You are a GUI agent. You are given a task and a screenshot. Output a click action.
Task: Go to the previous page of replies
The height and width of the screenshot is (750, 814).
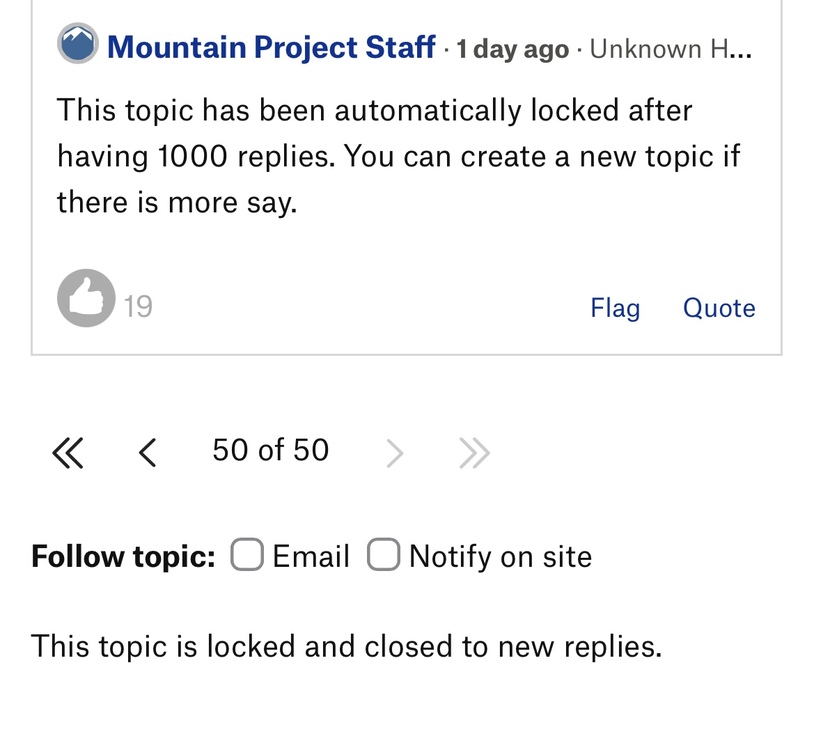[x=147, y=454]
